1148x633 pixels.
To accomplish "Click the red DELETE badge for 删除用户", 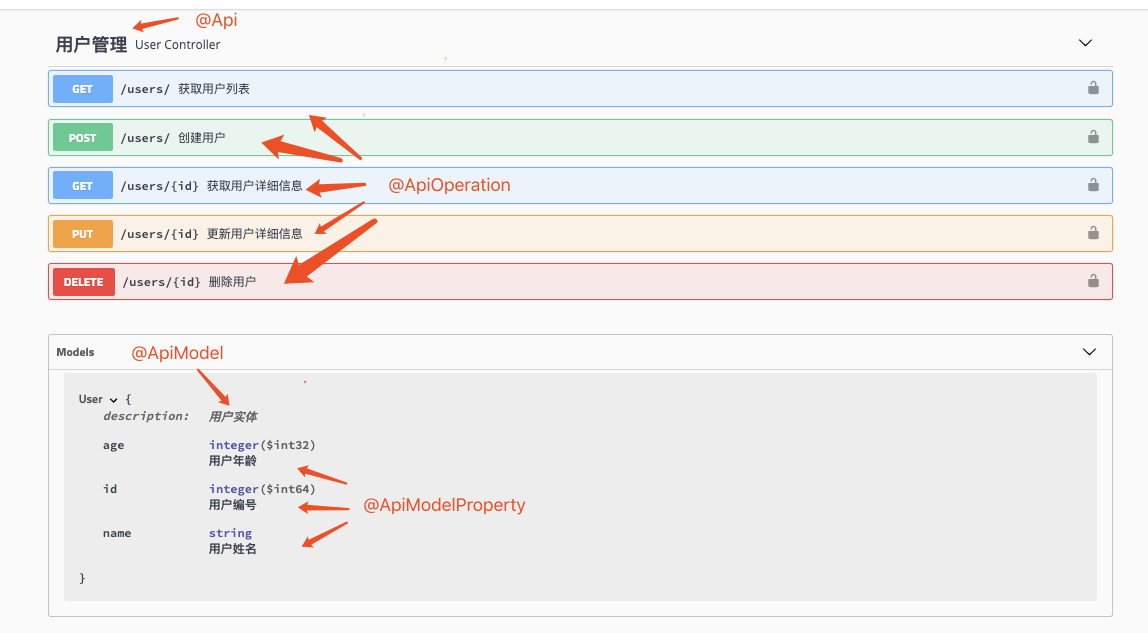I will point(83,282).
